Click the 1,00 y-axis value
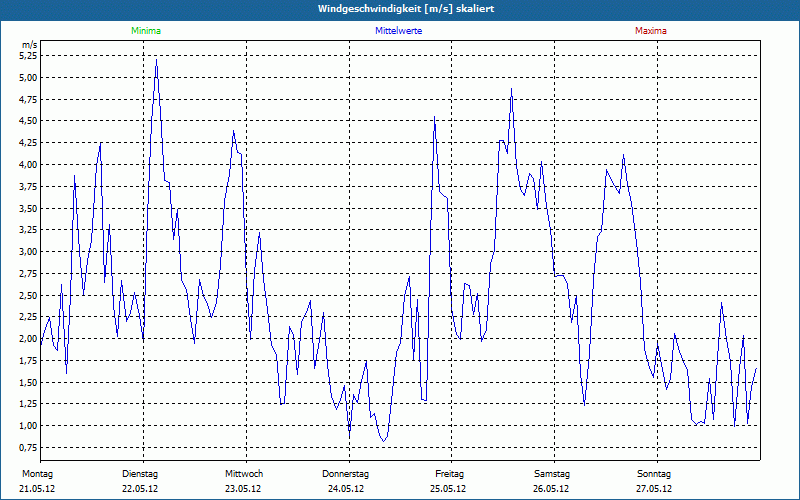 (x=28, y=426)
